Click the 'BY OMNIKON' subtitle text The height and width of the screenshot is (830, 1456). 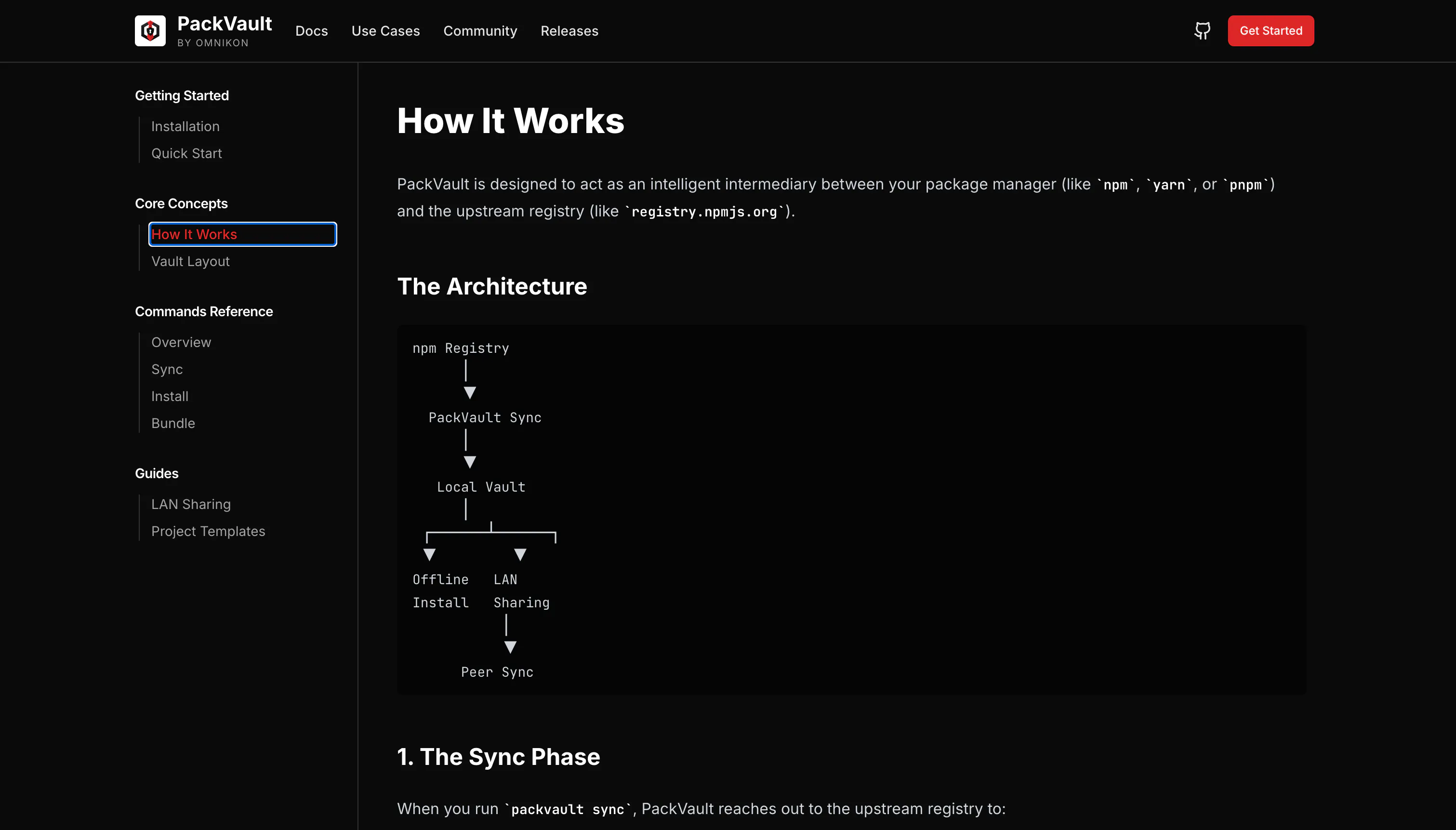(212, 43)
